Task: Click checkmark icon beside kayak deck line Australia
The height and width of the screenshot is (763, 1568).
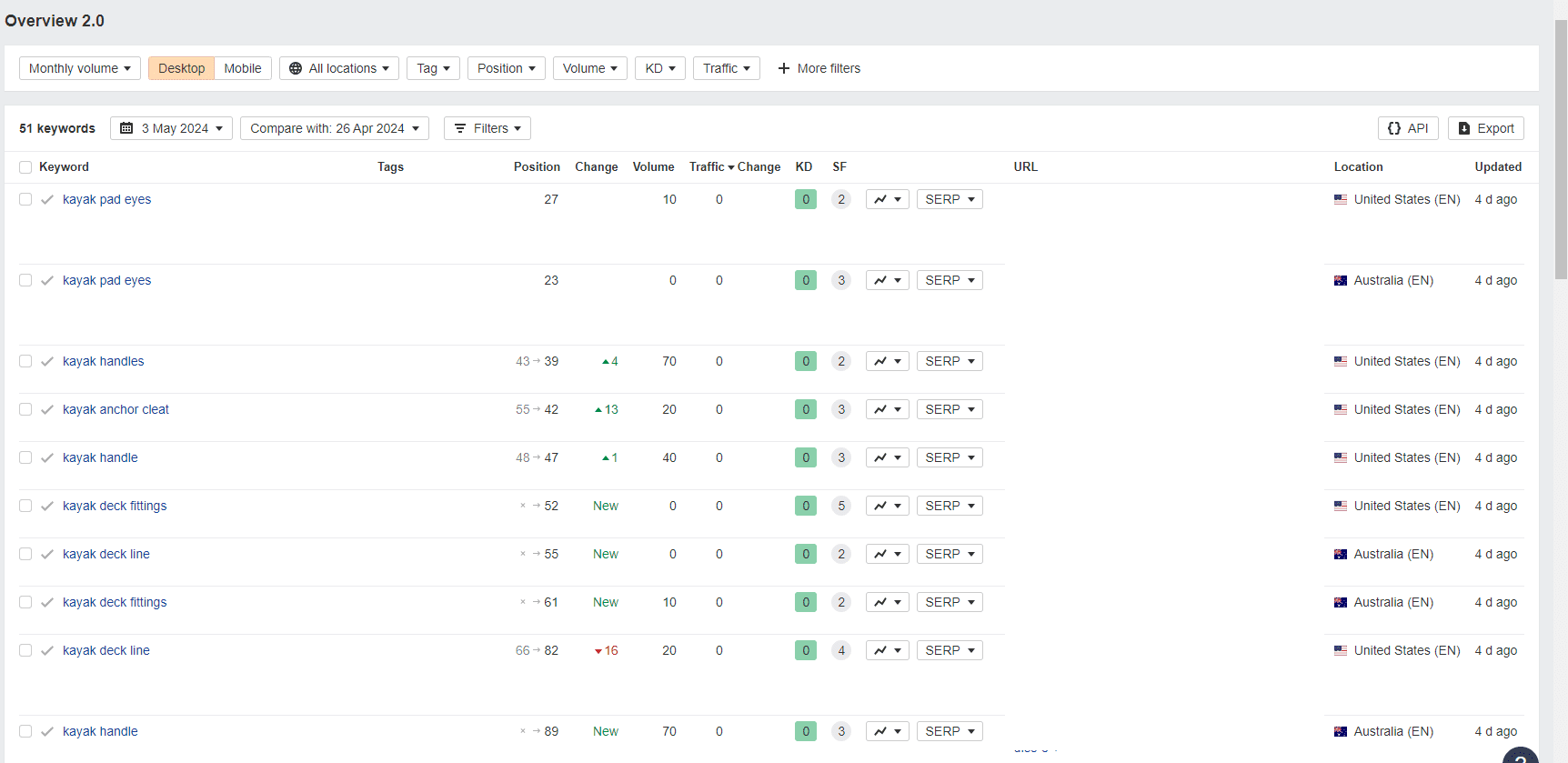Action: (x=47, y=554)
